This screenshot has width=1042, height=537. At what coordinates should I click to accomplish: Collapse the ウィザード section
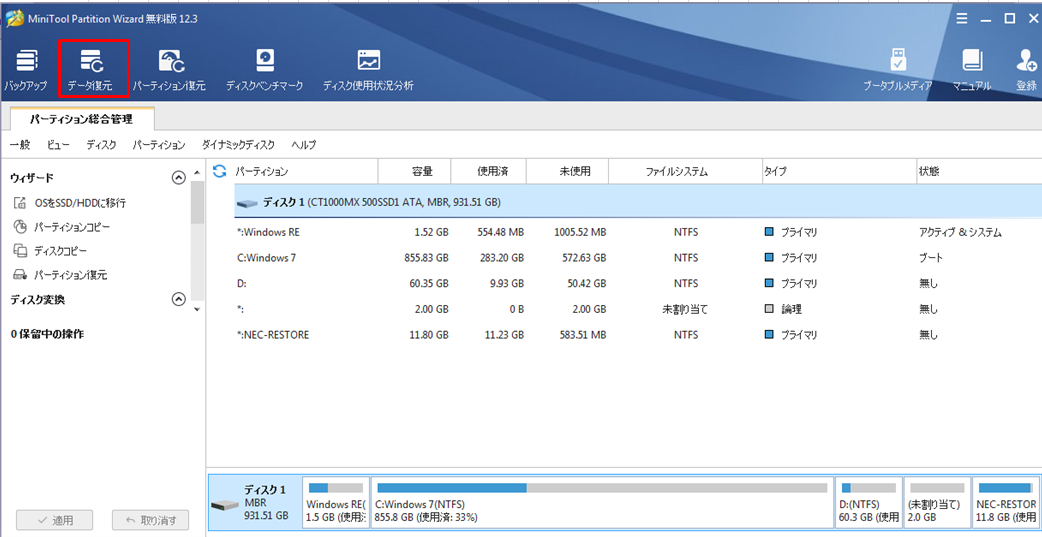coord(178,177)
